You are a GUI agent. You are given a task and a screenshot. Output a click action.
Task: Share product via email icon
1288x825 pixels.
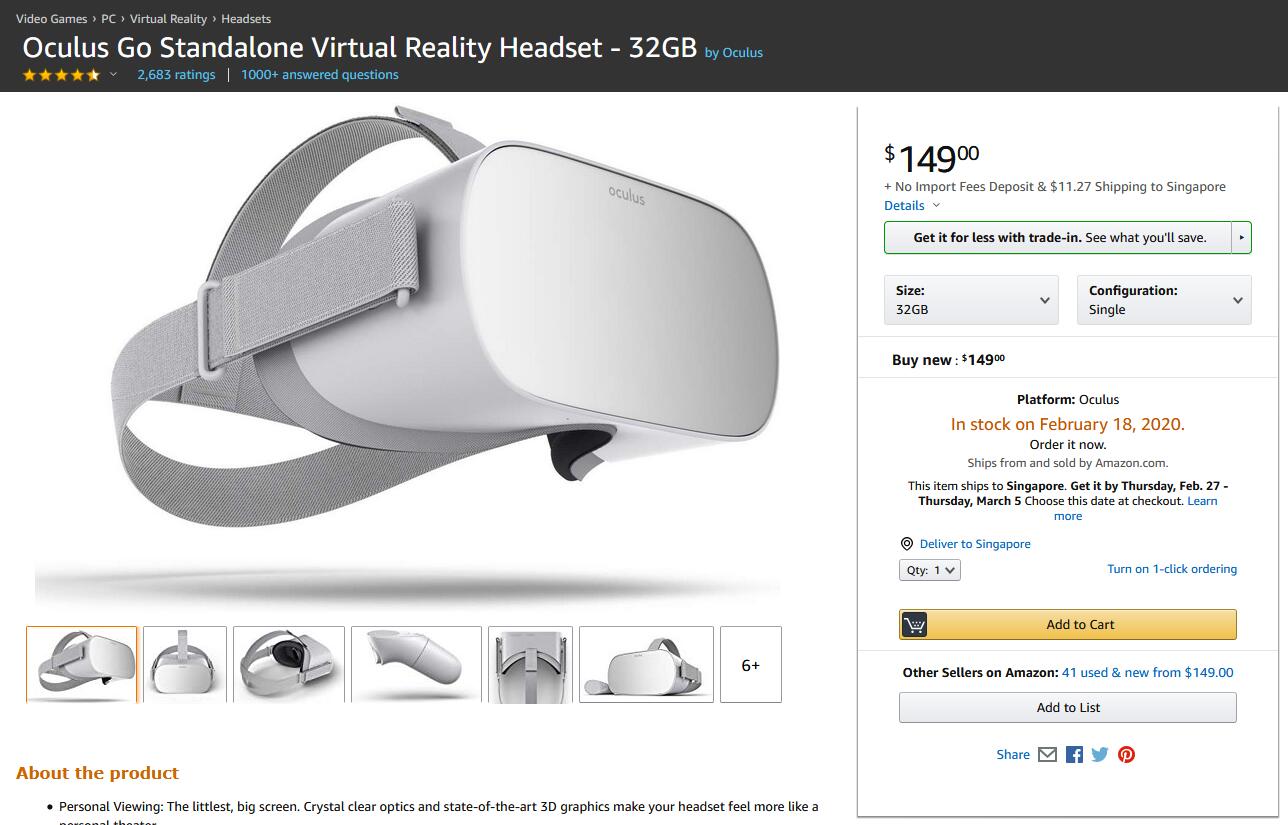pyautogui.click(x=1047, y=755)
